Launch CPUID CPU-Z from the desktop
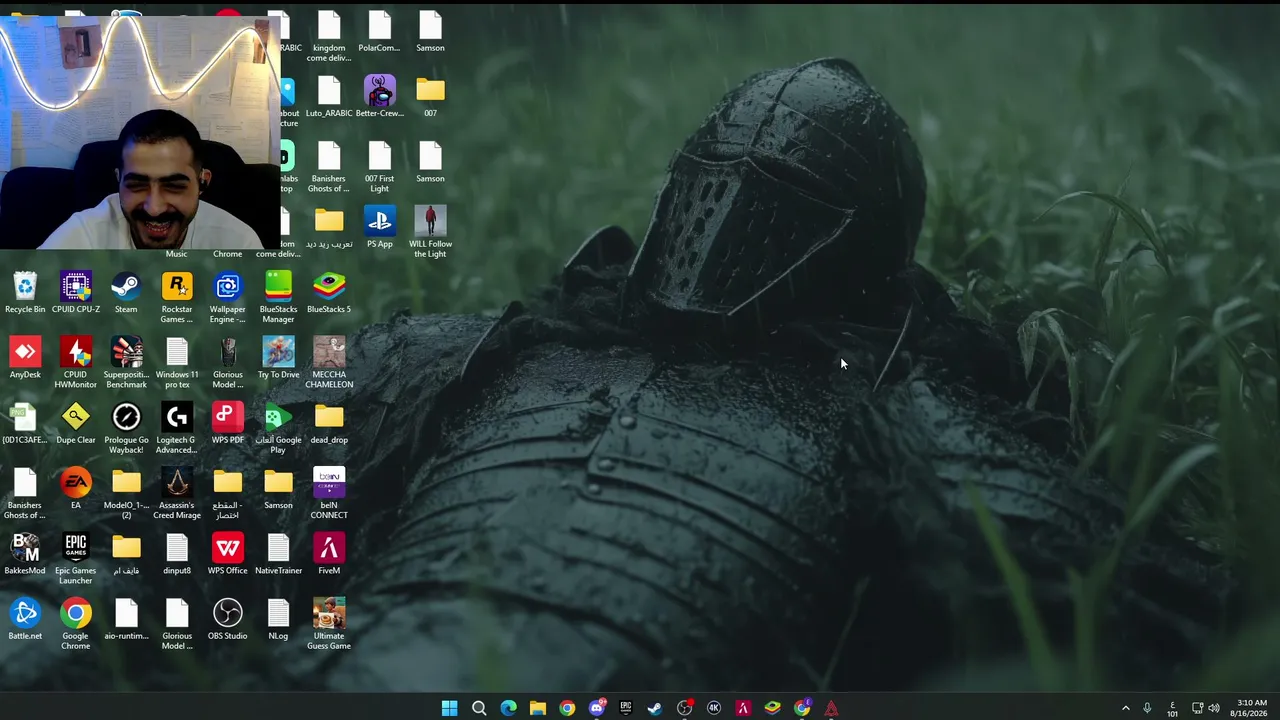 (x=76, y=292)
